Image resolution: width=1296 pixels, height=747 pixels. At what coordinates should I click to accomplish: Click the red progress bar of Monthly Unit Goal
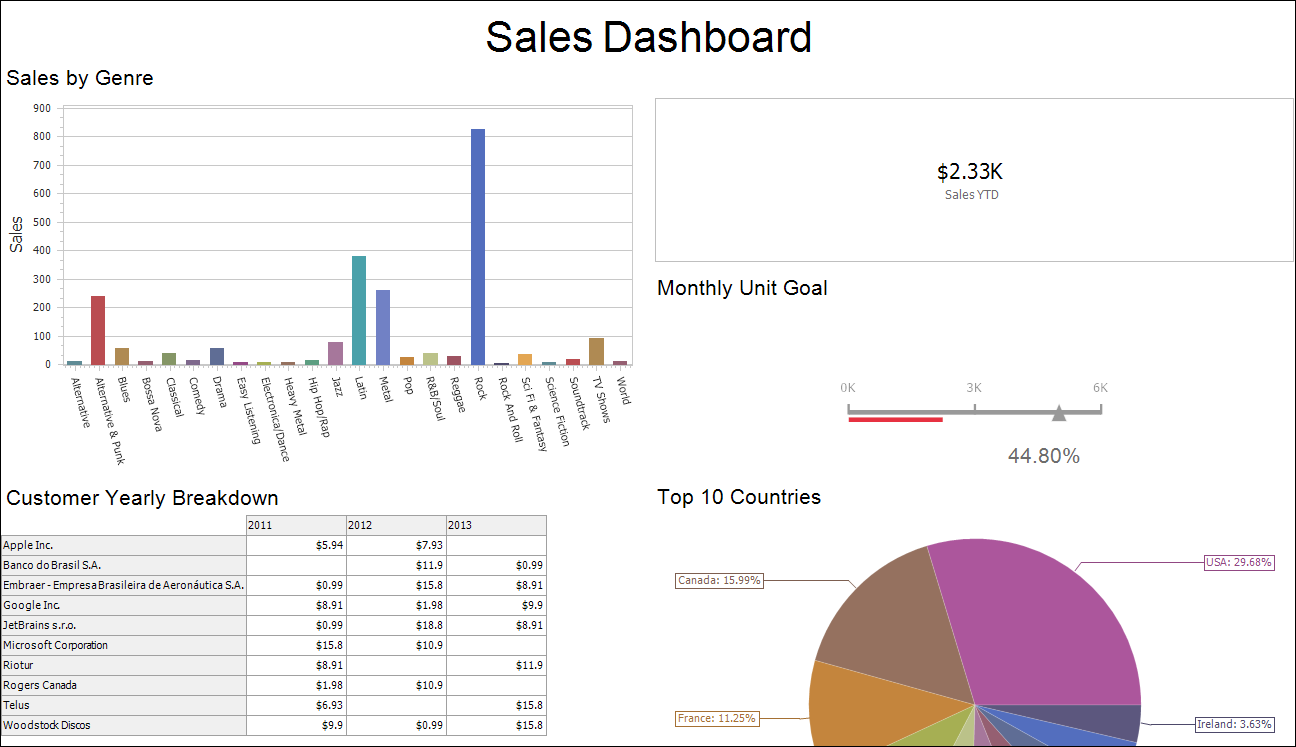895,420
